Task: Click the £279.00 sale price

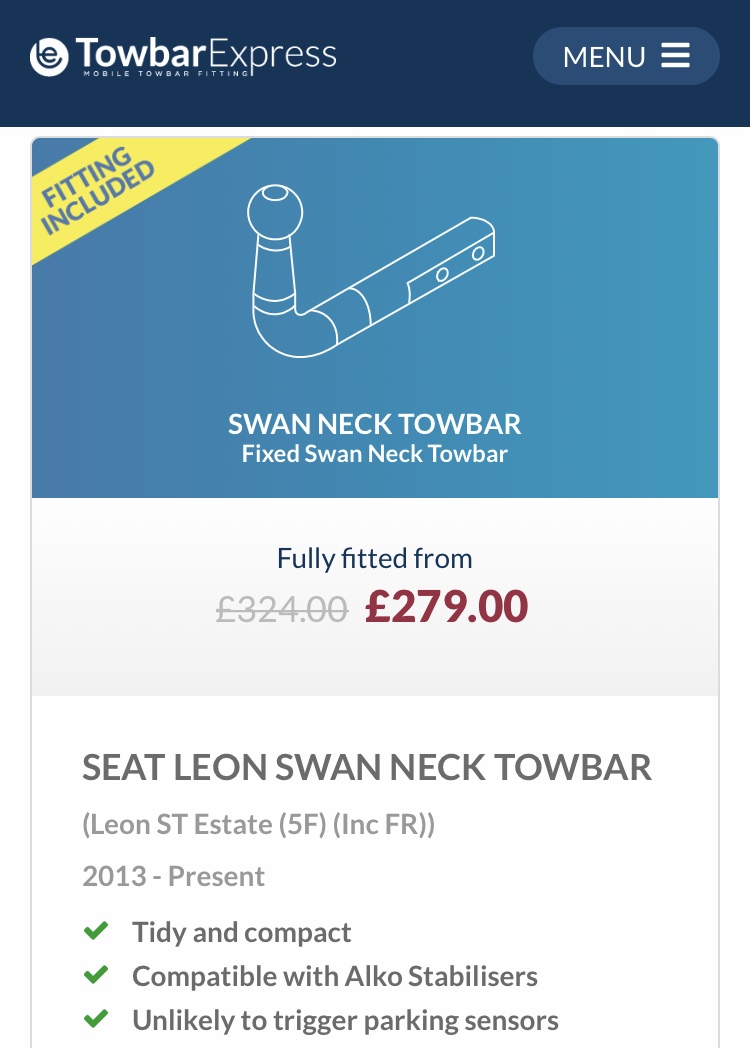Action: pyautogui.click(x=446, y=607)
